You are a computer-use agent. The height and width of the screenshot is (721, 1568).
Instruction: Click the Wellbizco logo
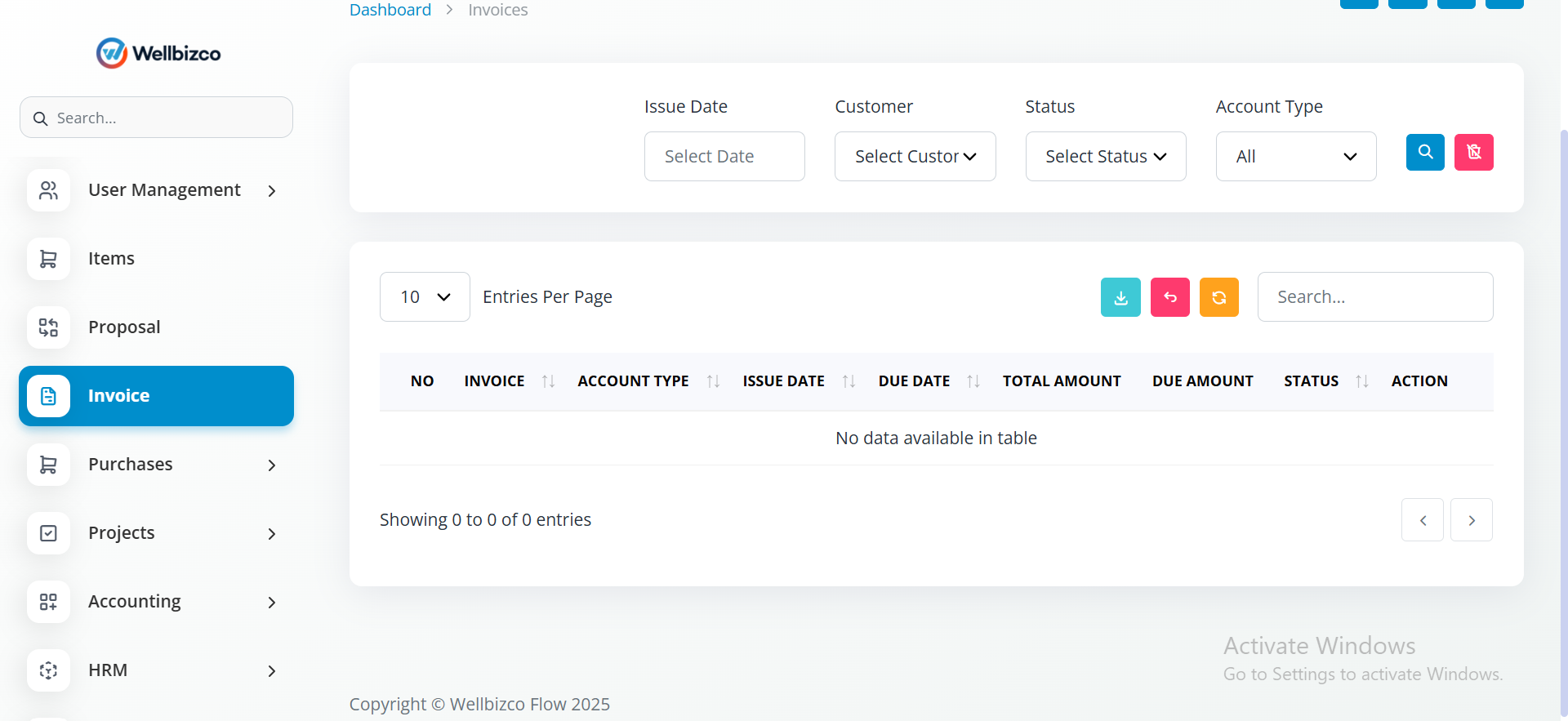coord(158,53)
